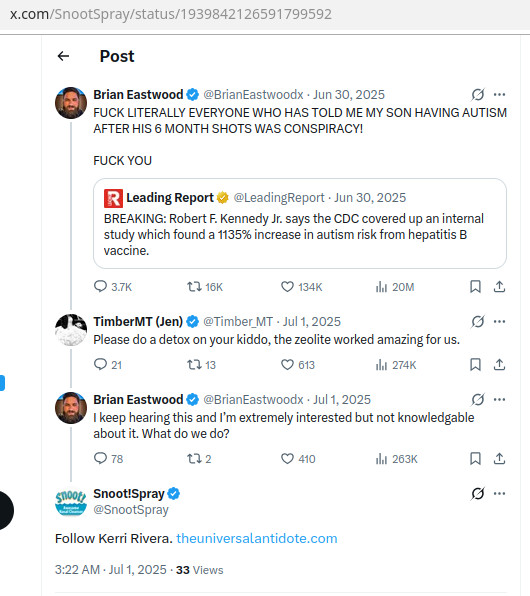Repost Brian's reply with 2 reposts
Image resolution: width=530 pixels, height=596 pixels.
194,459
